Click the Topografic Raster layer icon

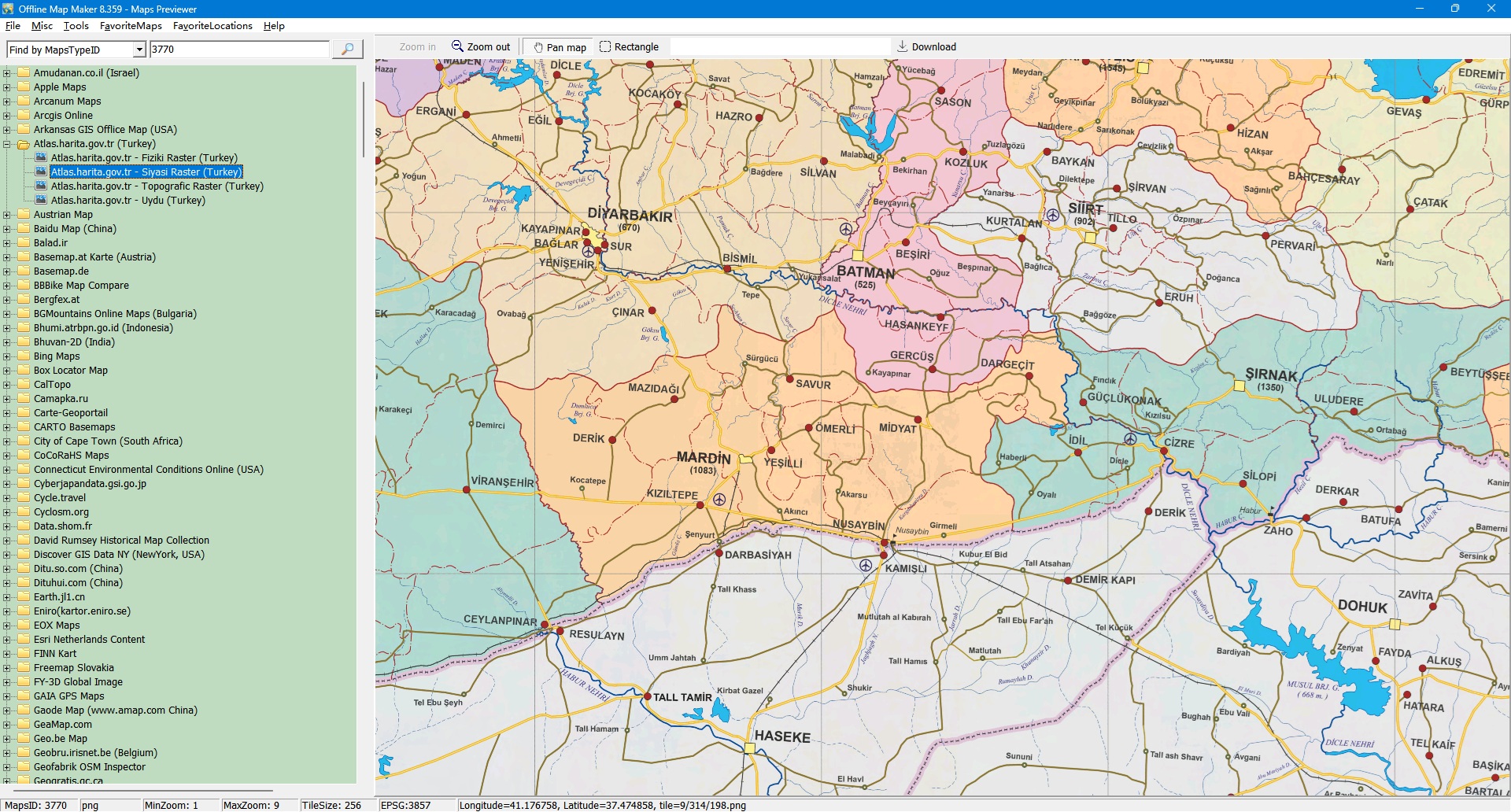pos(42,186)
